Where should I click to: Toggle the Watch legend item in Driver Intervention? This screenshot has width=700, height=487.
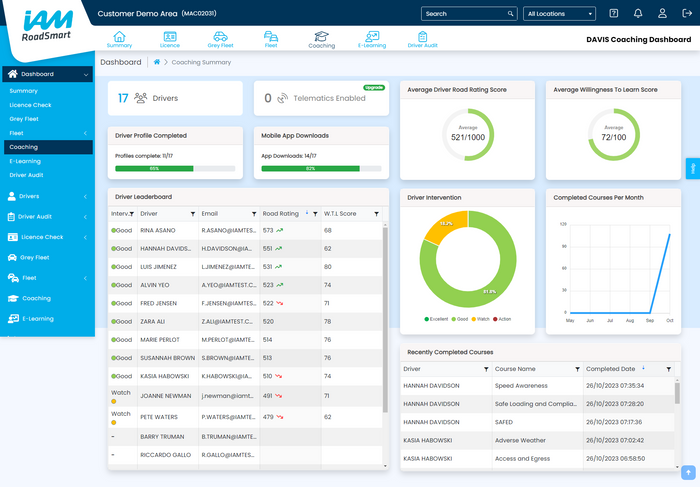point(482,319)
